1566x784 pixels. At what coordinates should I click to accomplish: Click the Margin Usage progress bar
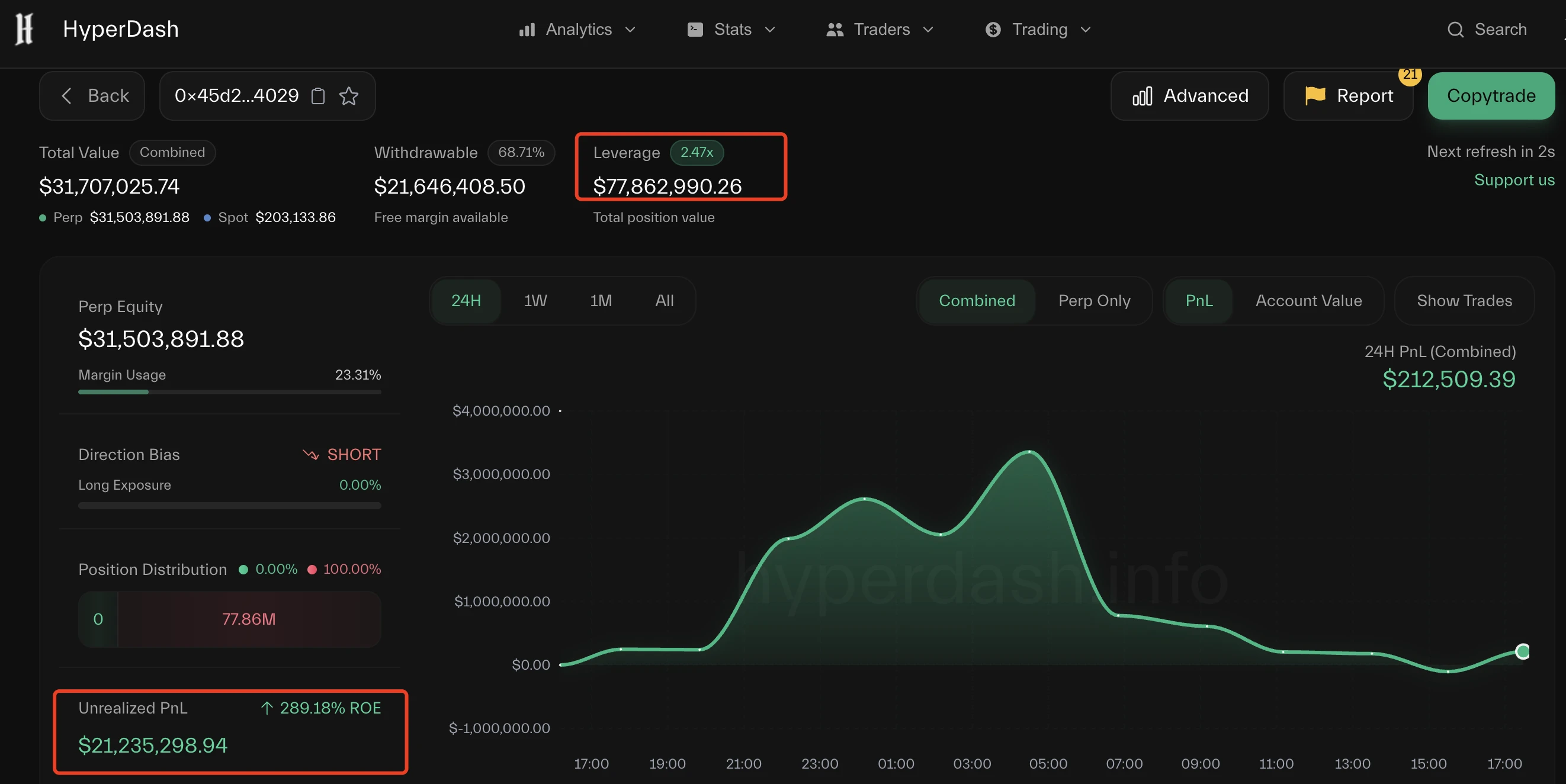pyautogui.click(x=229, y=392)
